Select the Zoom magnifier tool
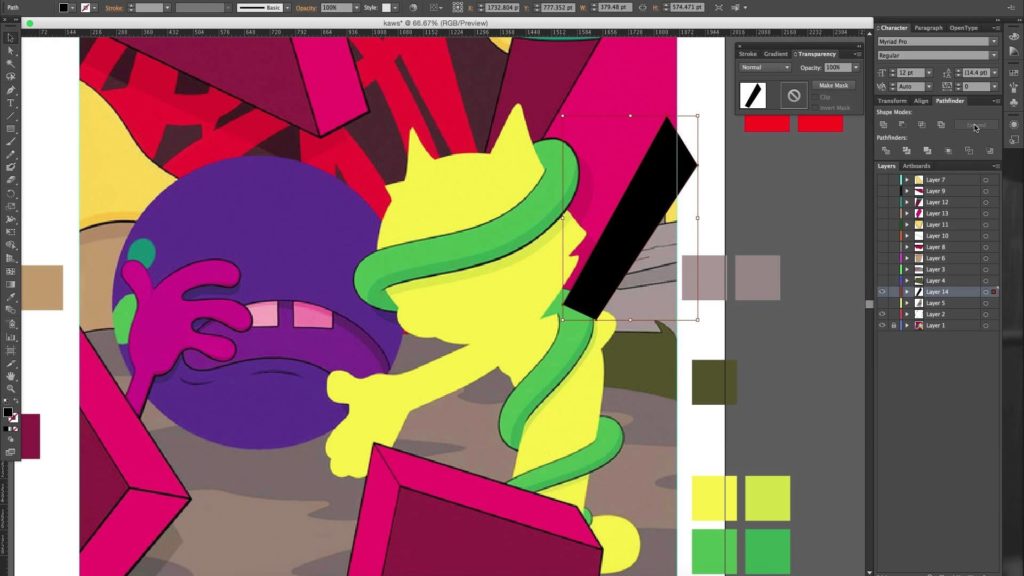The width and height of the screenshot is (1024, 576). point(11,389)
